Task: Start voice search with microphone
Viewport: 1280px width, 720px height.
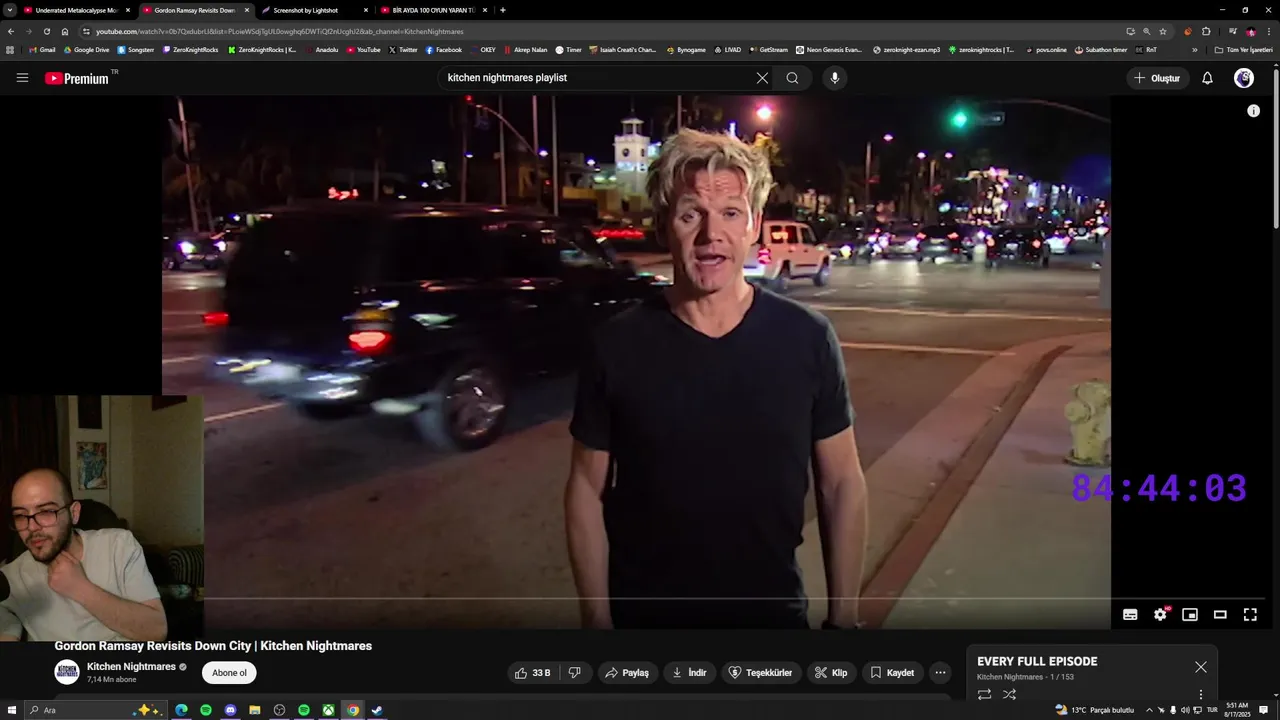Action: click(835, 78)
